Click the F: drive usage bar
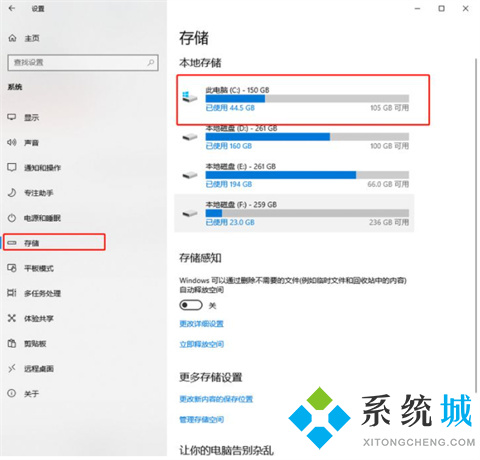Image resolution: width=480 pixels, height=460 pixels. click(307, 213)
